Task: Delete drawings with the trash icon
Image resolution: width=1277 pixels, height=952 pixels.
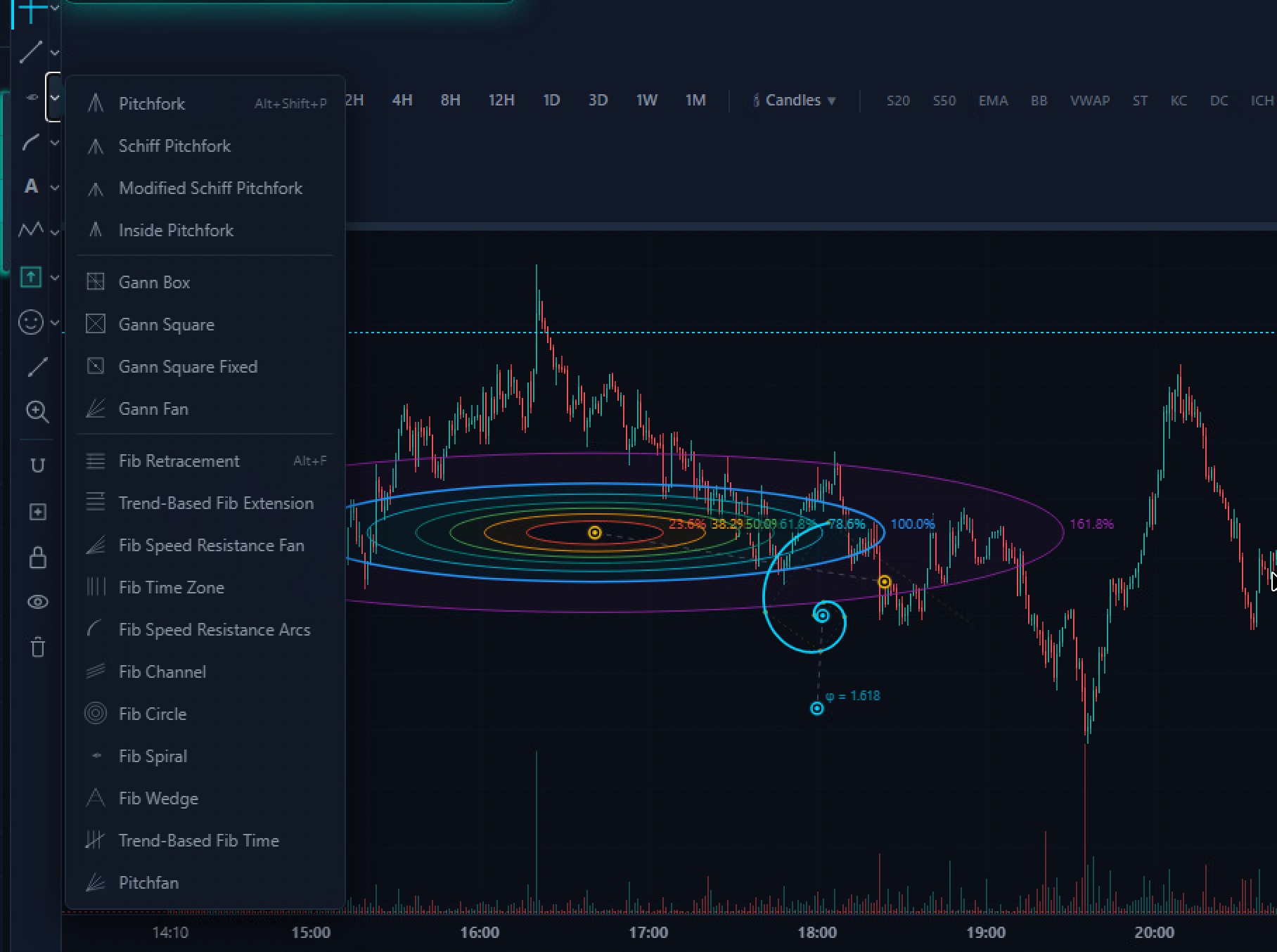Action: click(x=37, y=648)
